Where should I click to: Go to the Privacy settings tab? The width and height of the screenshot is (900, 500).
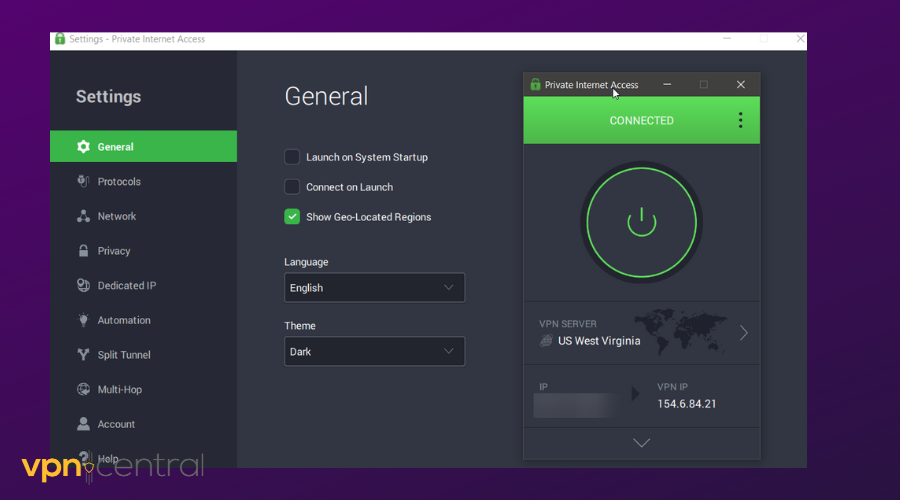(x=143, y=251)
